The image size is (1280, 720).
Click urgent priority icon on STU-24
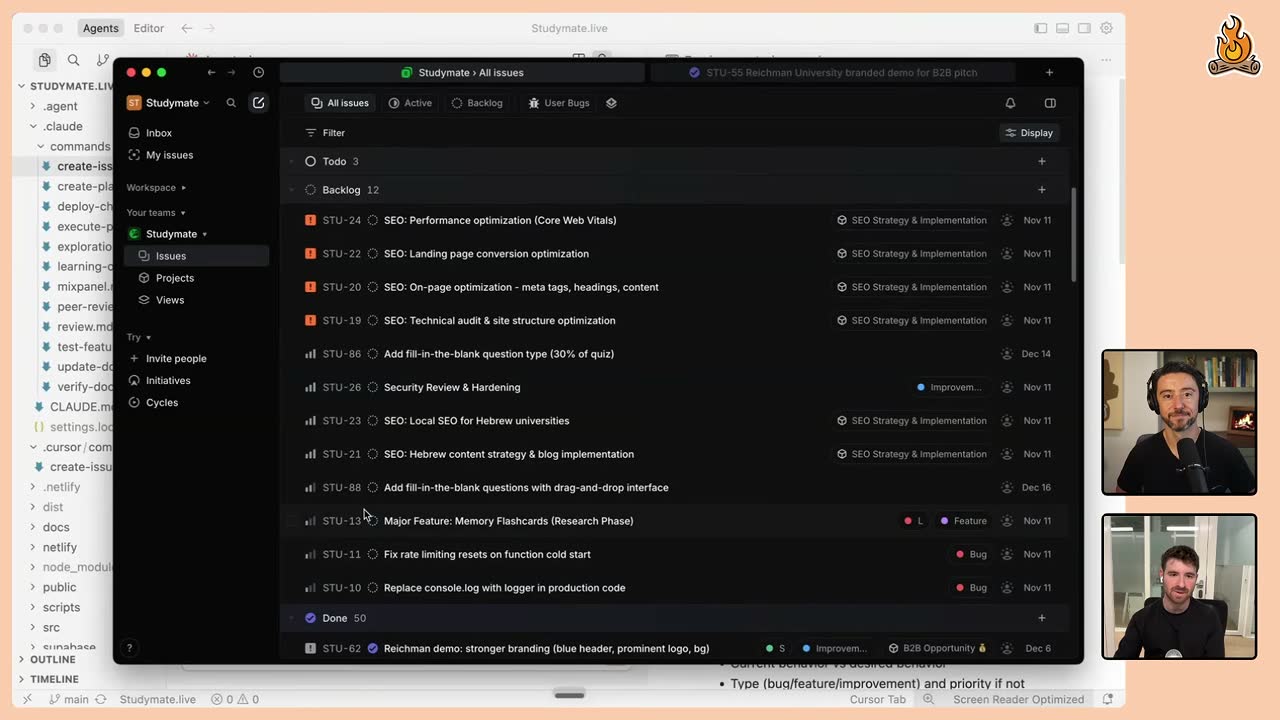tap(310, 220)
